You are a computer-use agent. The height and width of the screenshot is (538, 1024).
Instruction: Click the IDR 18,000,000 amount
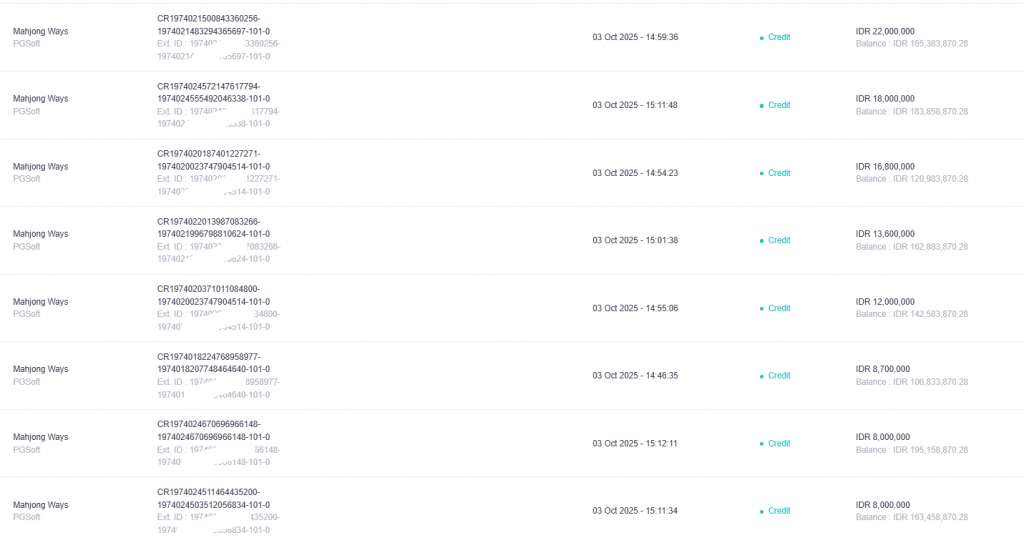pos(885,99)
